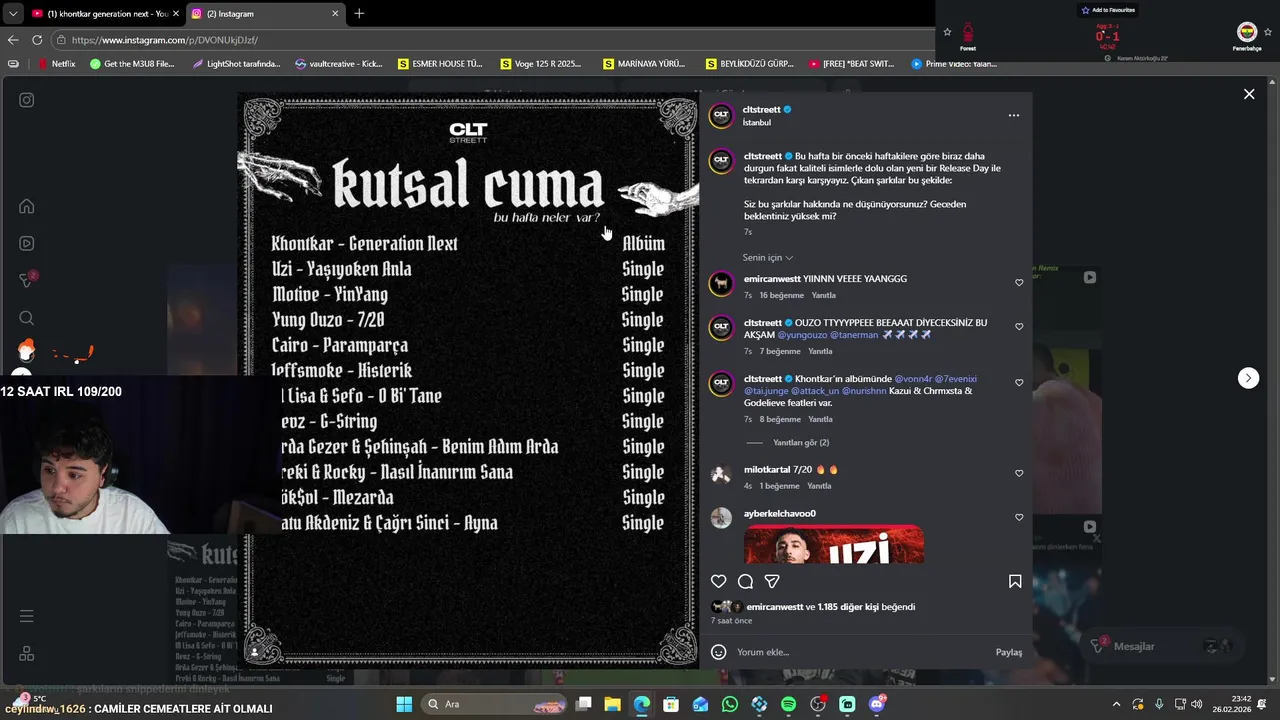Open File Explorer from the taskbar

pos(612,704)
